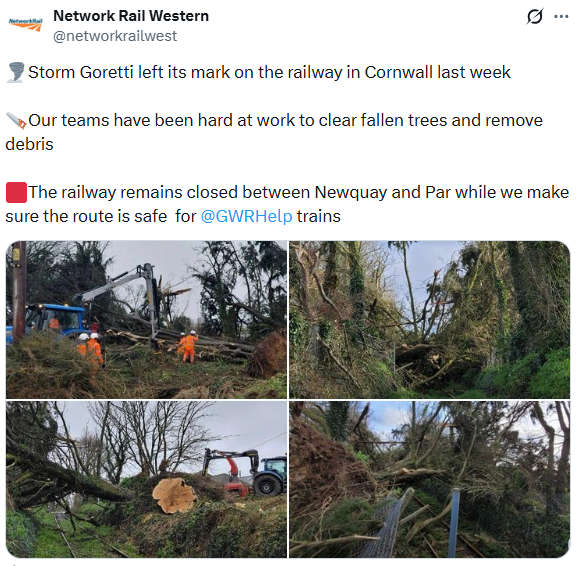Click the Newquay and Par closure sentence

[287, 204]
